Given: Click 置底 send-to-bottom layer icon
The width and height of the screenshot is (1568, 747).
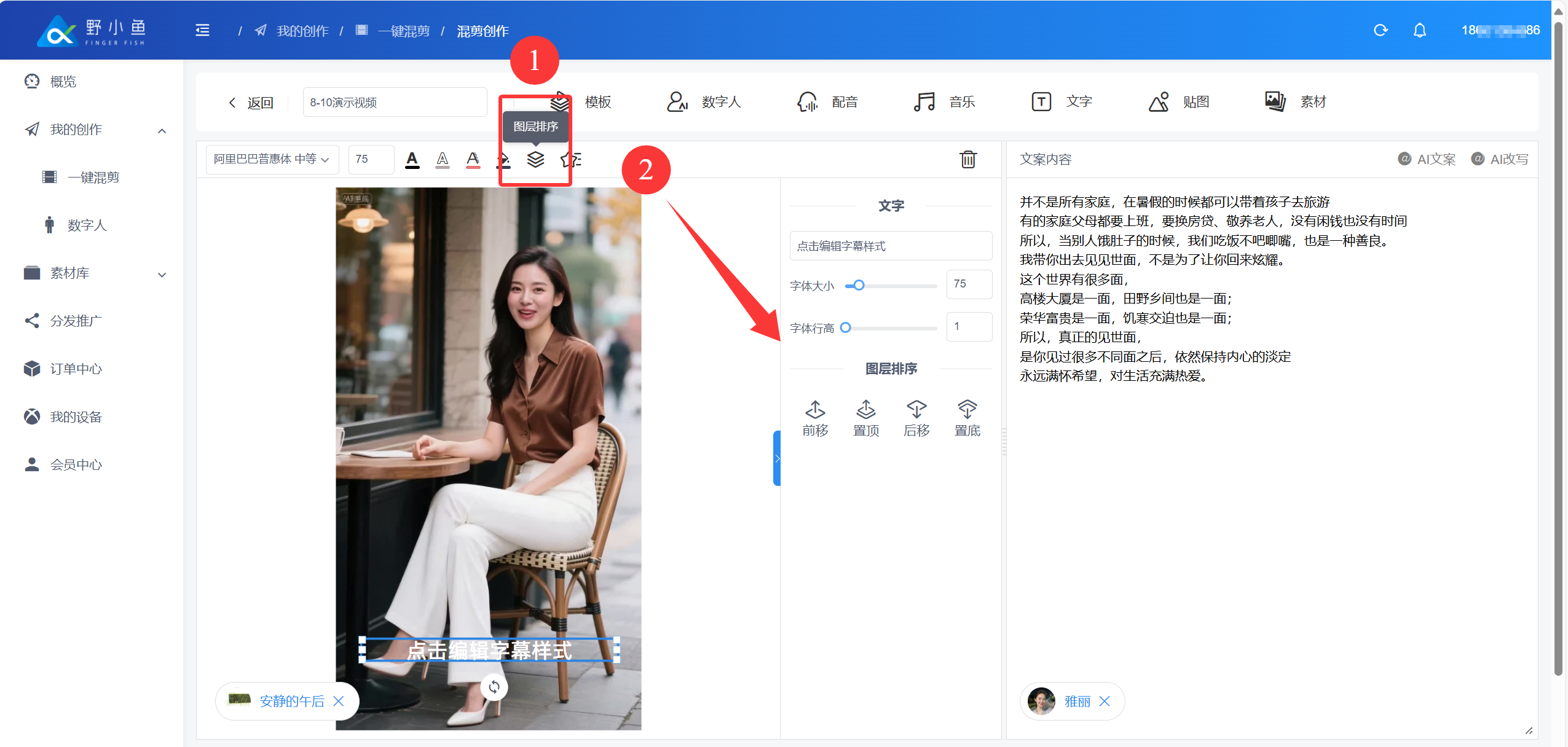Looking at the screenshot, I should (x=967, y=418).
